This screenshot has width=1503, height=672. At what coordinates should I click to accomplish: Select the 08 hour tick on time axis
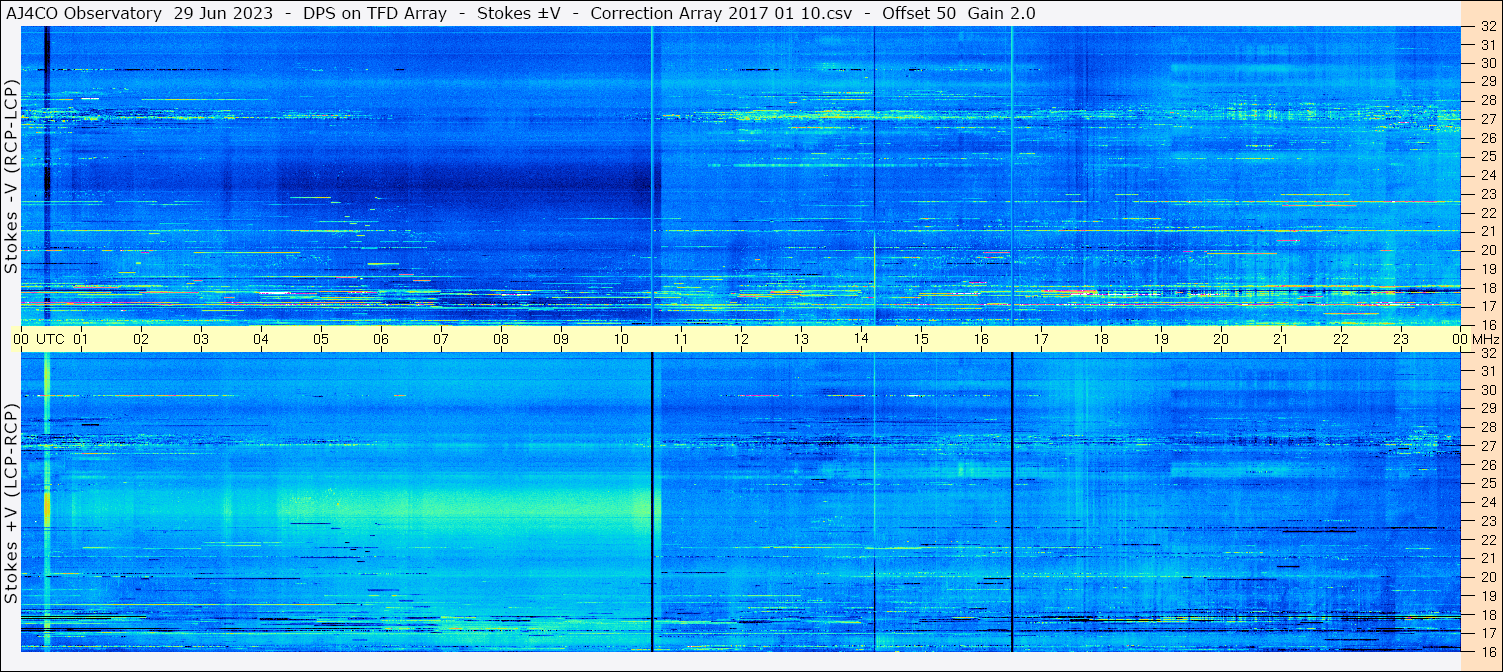coord(501,339)
